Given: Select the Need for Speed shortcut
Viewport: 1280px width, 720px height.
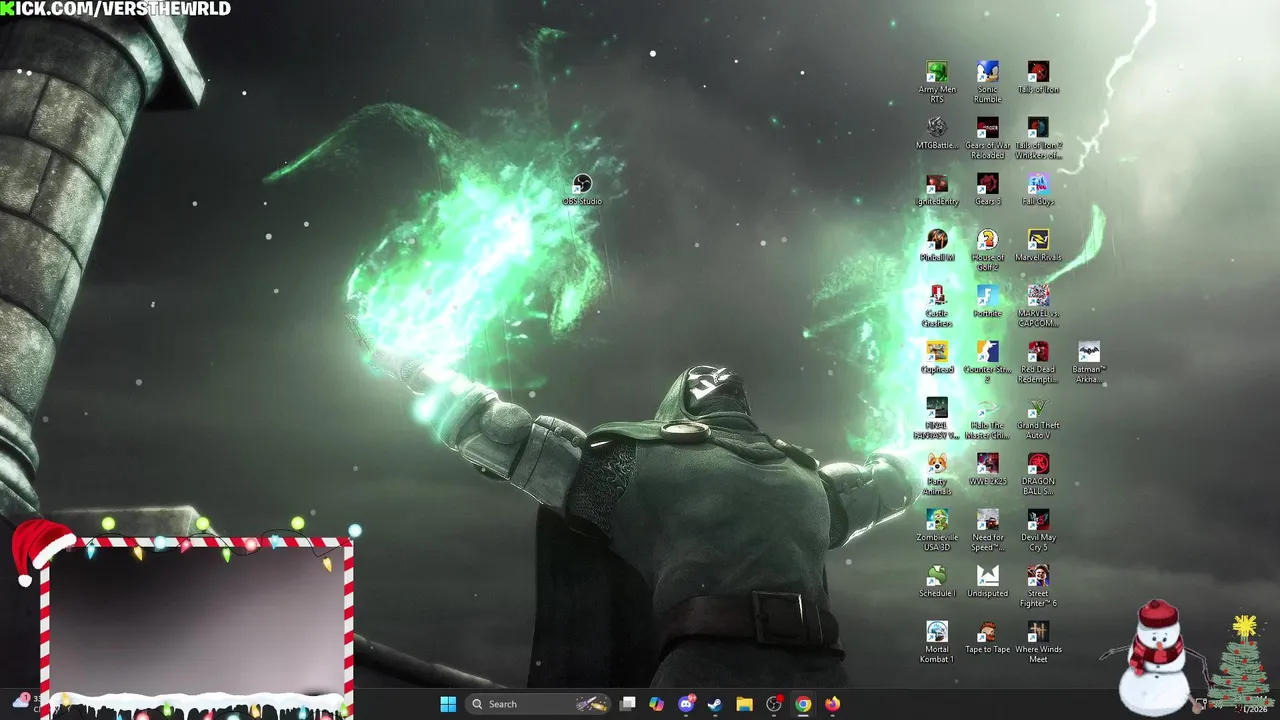Looking at the screenshot, I should 987,530.
